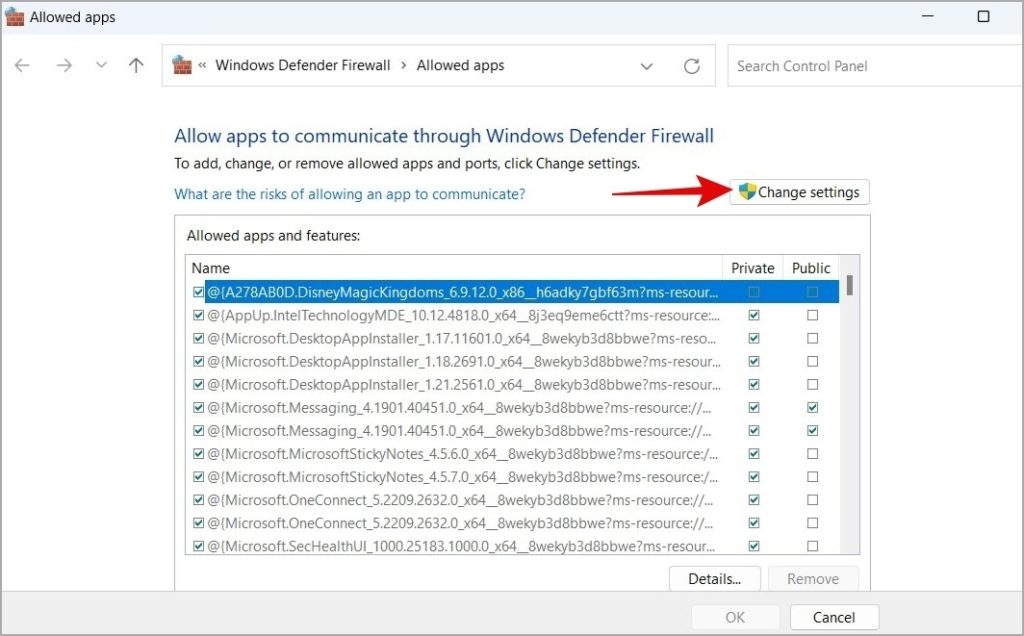Viewport: 1024px width, 636px height.
Task: Toggle Private for MicrosoftStickyNotes_4.5.6.0
Action: tap(754, 454)
